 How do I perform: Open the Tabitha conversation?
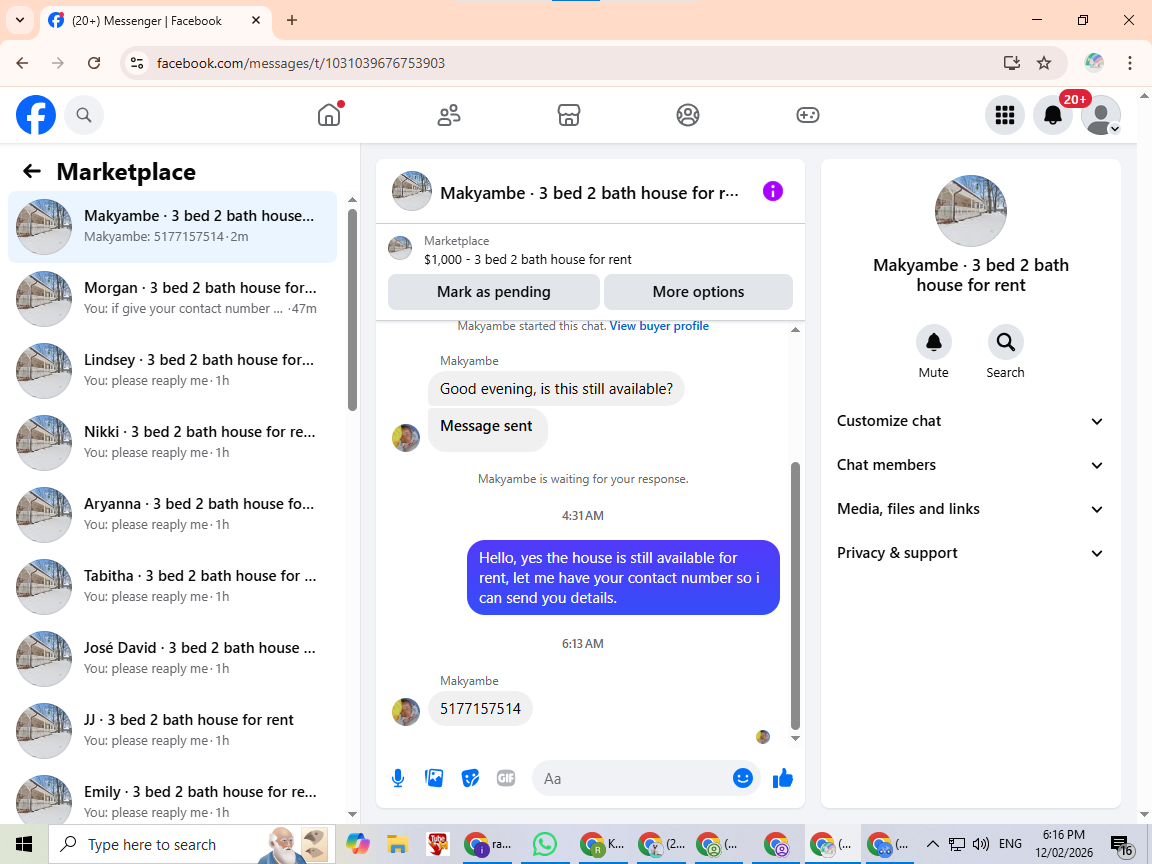[x=173, y=586]
